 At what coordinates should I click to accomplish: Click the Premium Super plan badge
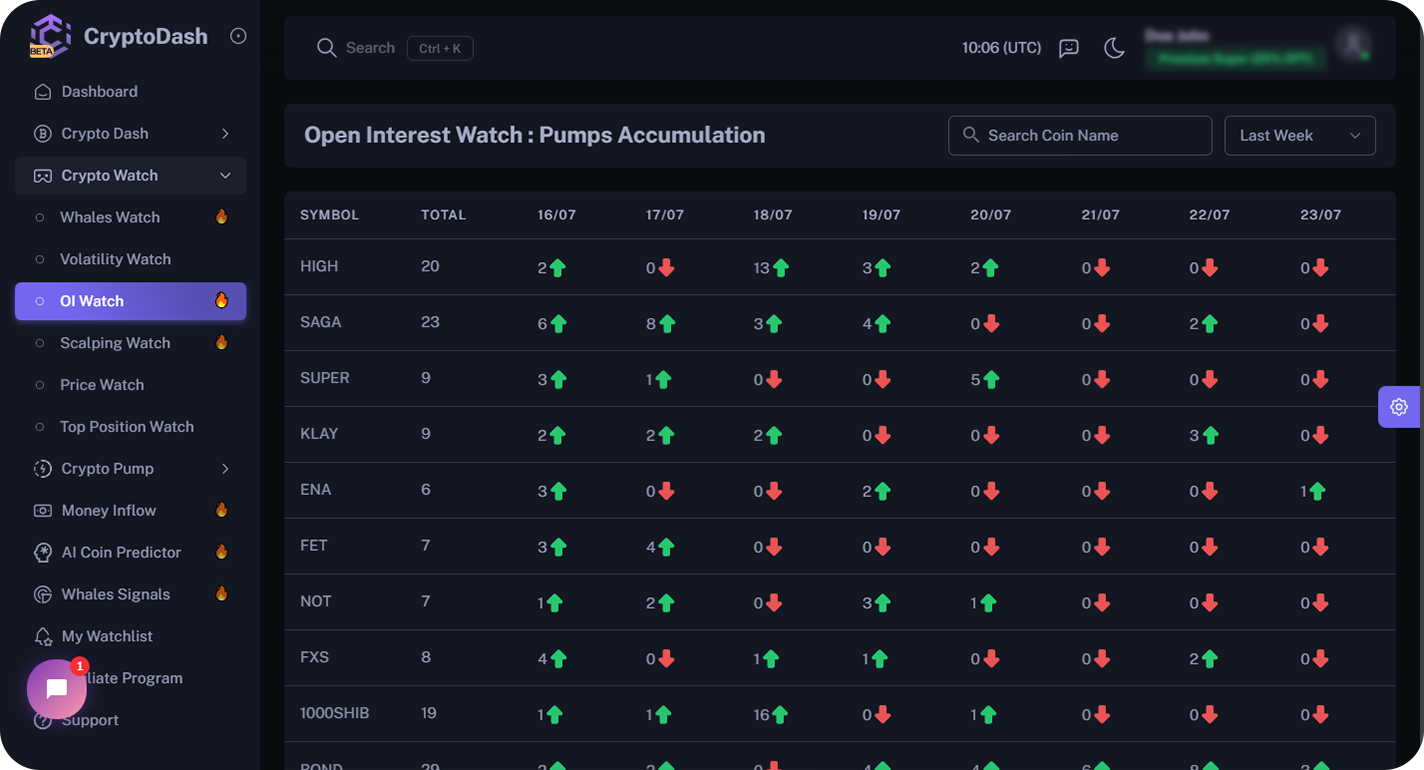1236,59
